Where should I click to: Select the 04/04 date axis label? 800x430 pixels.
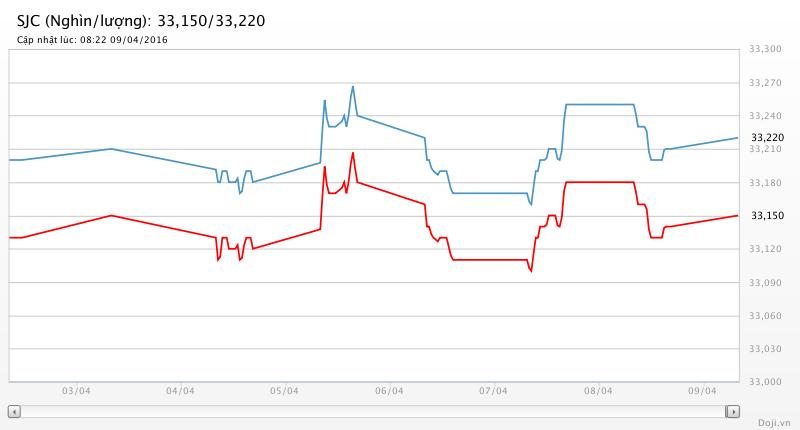(180, 391)
